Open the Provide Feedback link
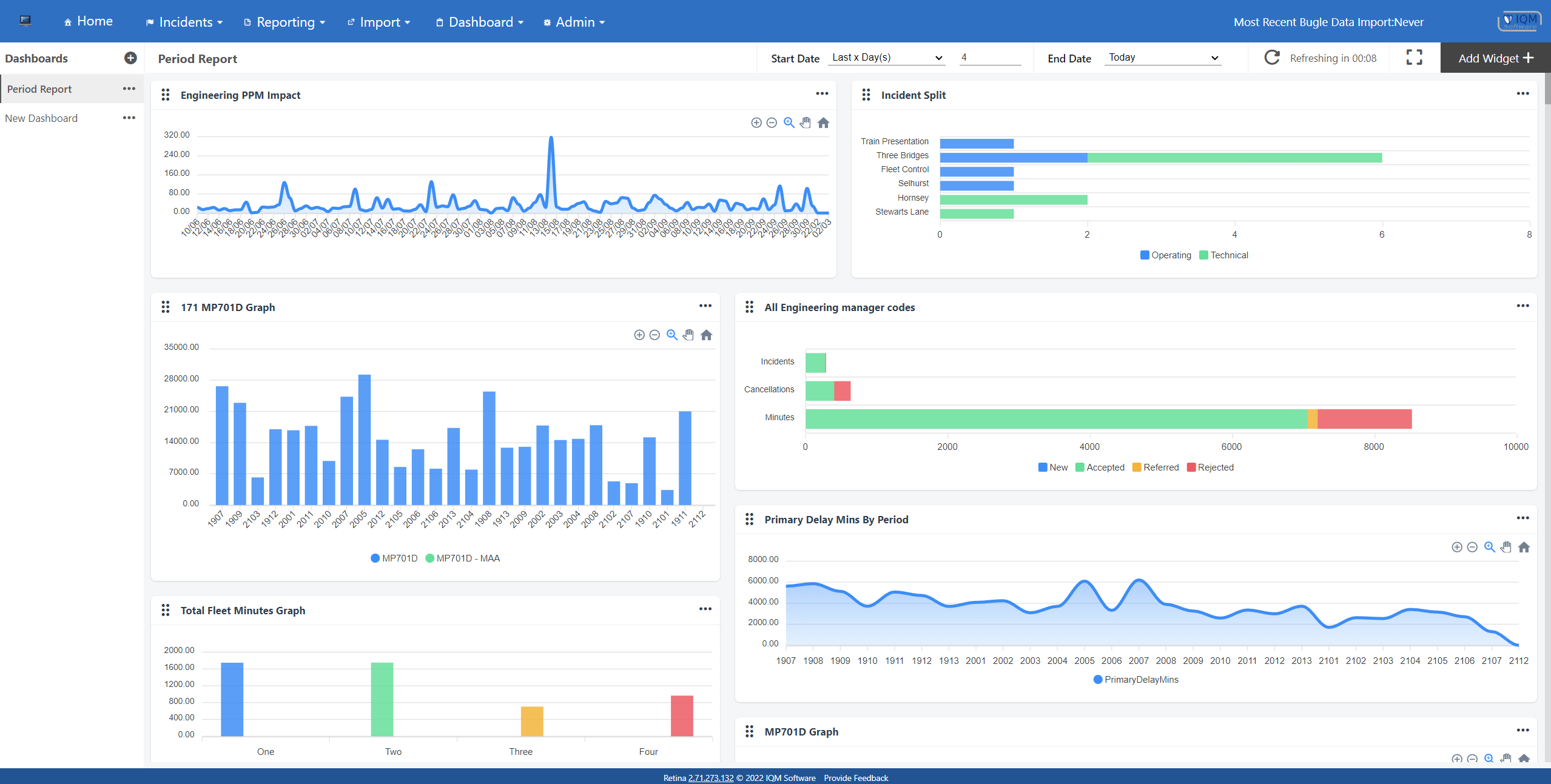The image size is (1551, 784). [x=856, y=778]
